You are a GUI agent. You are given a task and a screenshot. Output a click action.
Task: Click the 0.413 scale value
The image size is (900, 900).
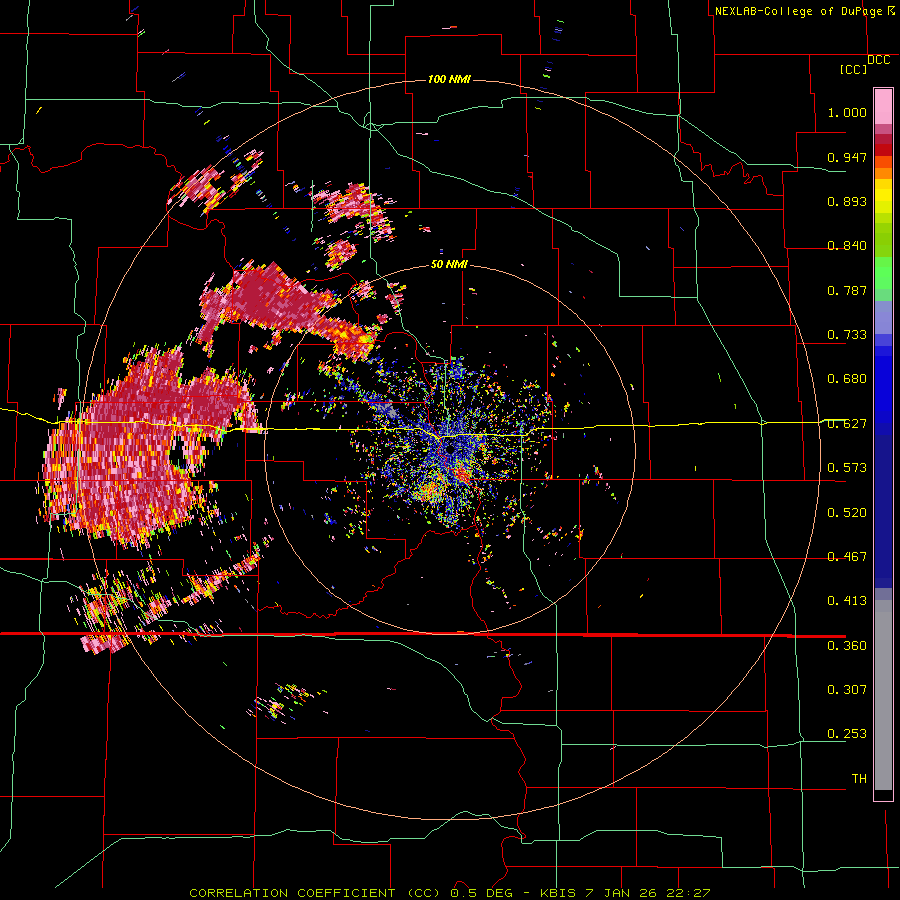click(847, 601)
